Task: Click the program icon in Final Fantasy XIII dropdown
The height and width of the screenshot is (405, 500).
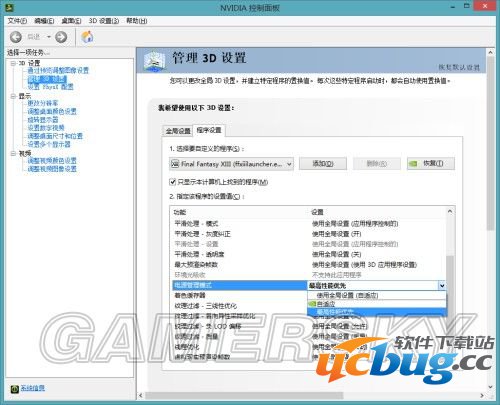Action: 175,164
